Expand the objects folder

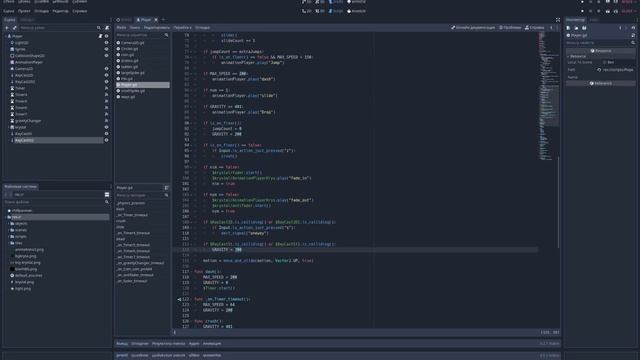point(9,224)
